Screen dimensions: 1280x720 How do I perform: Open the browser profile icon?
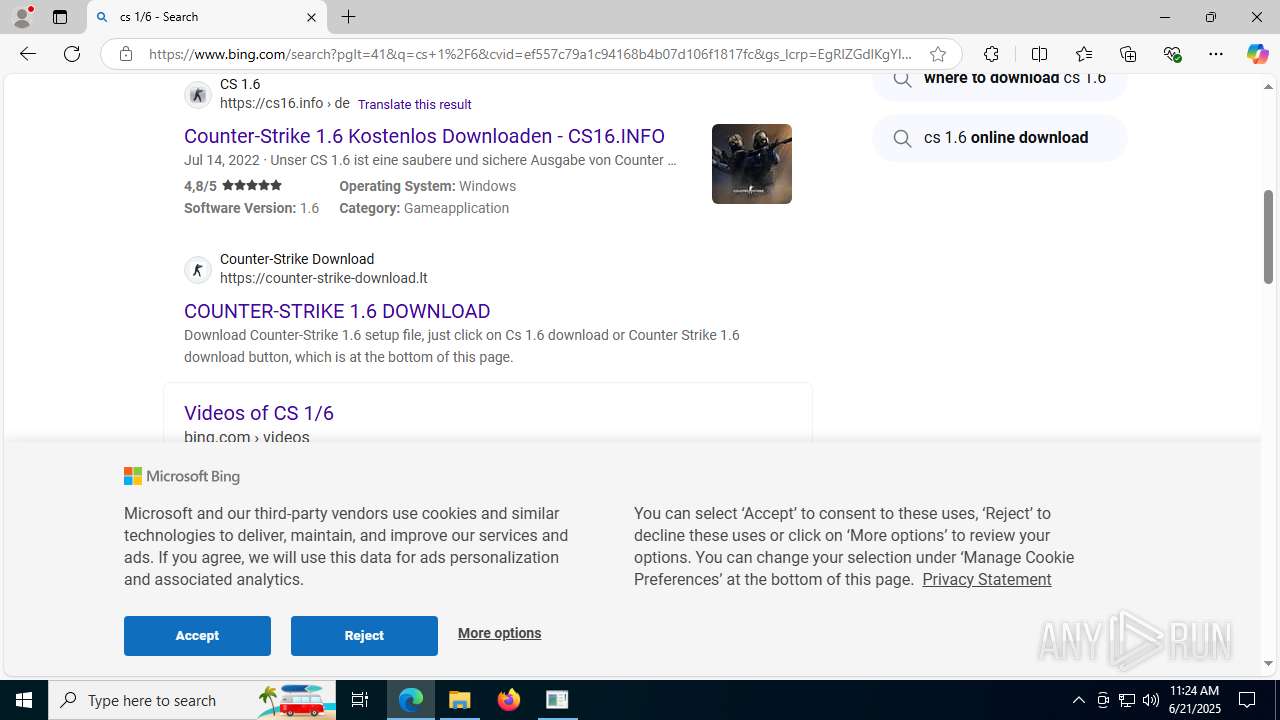(x=22, y=17)
